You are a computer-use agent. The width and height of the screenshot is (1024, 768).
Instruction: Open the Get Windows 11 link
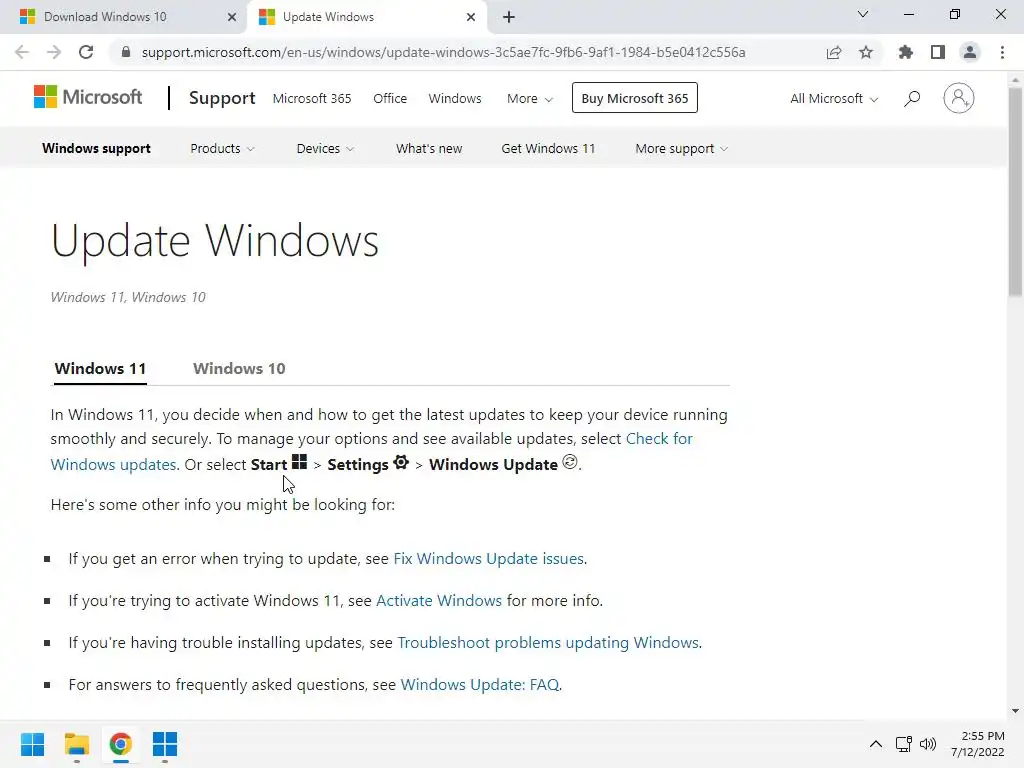click(x=548, y=148)
